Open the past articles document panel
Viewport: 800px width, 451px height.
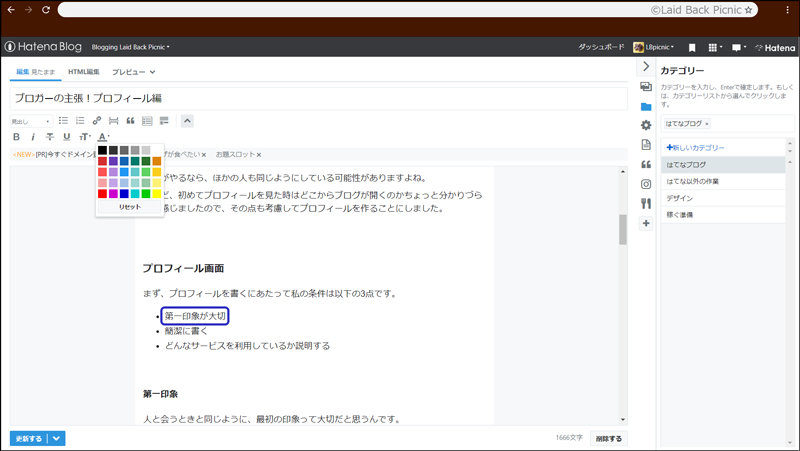coord(646,144)
